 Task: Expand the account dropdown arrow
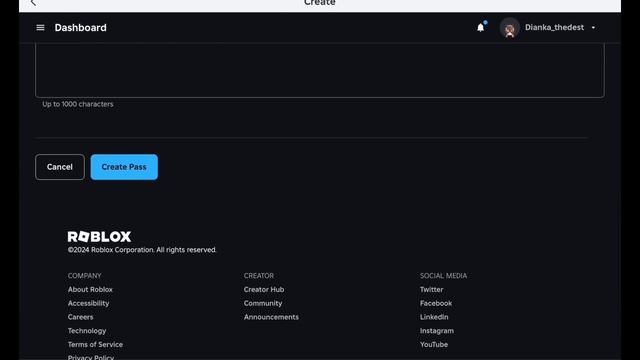(x=593, y=28)
